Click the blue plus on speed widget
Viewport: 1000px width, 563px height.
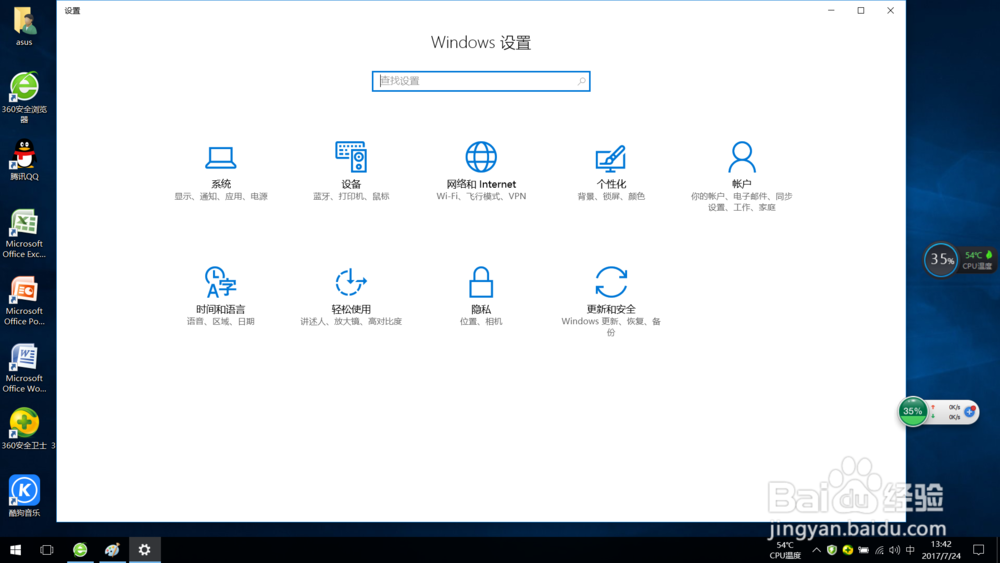click(969, 412)
